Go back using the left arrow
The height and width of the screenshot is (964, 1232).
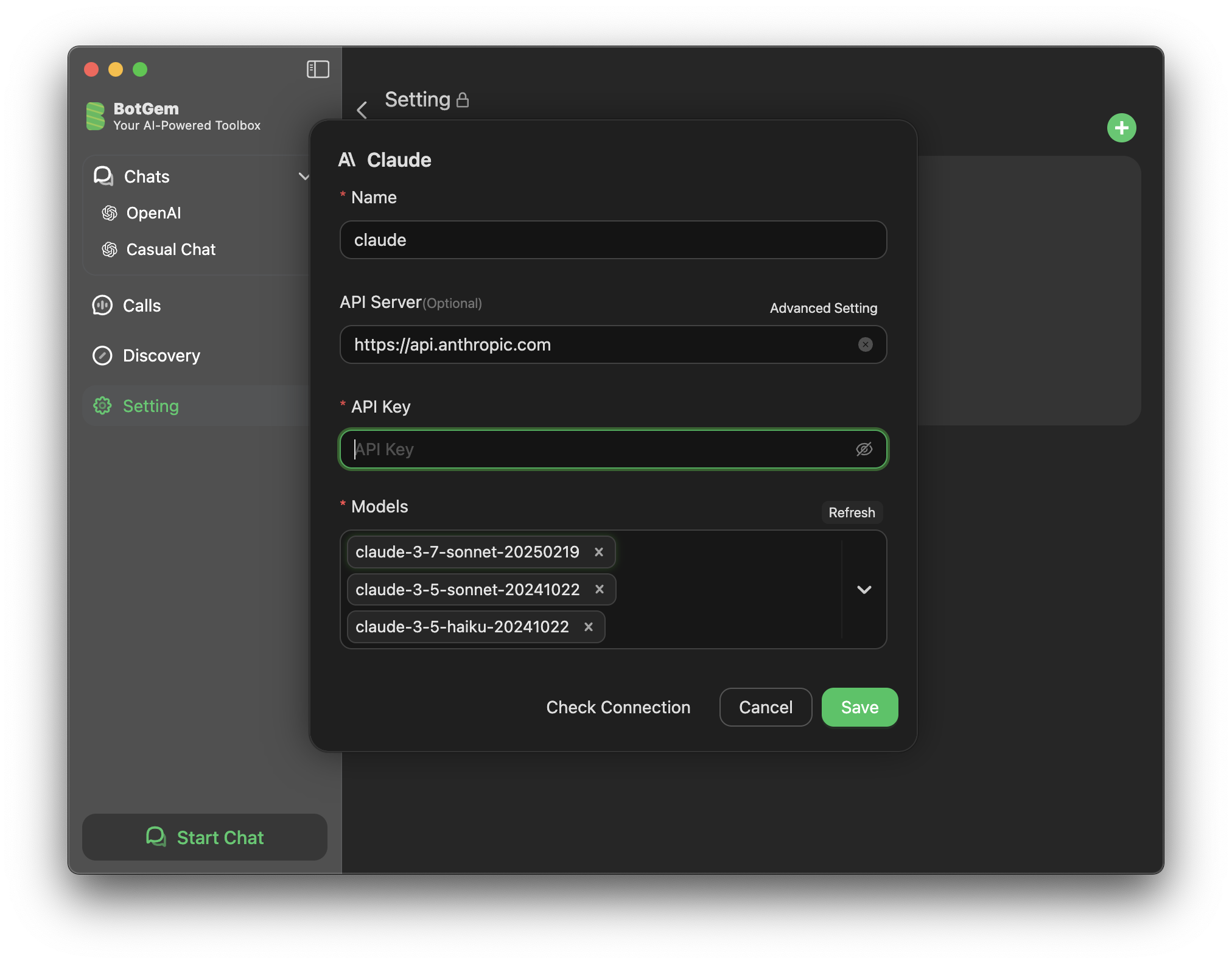362,110
